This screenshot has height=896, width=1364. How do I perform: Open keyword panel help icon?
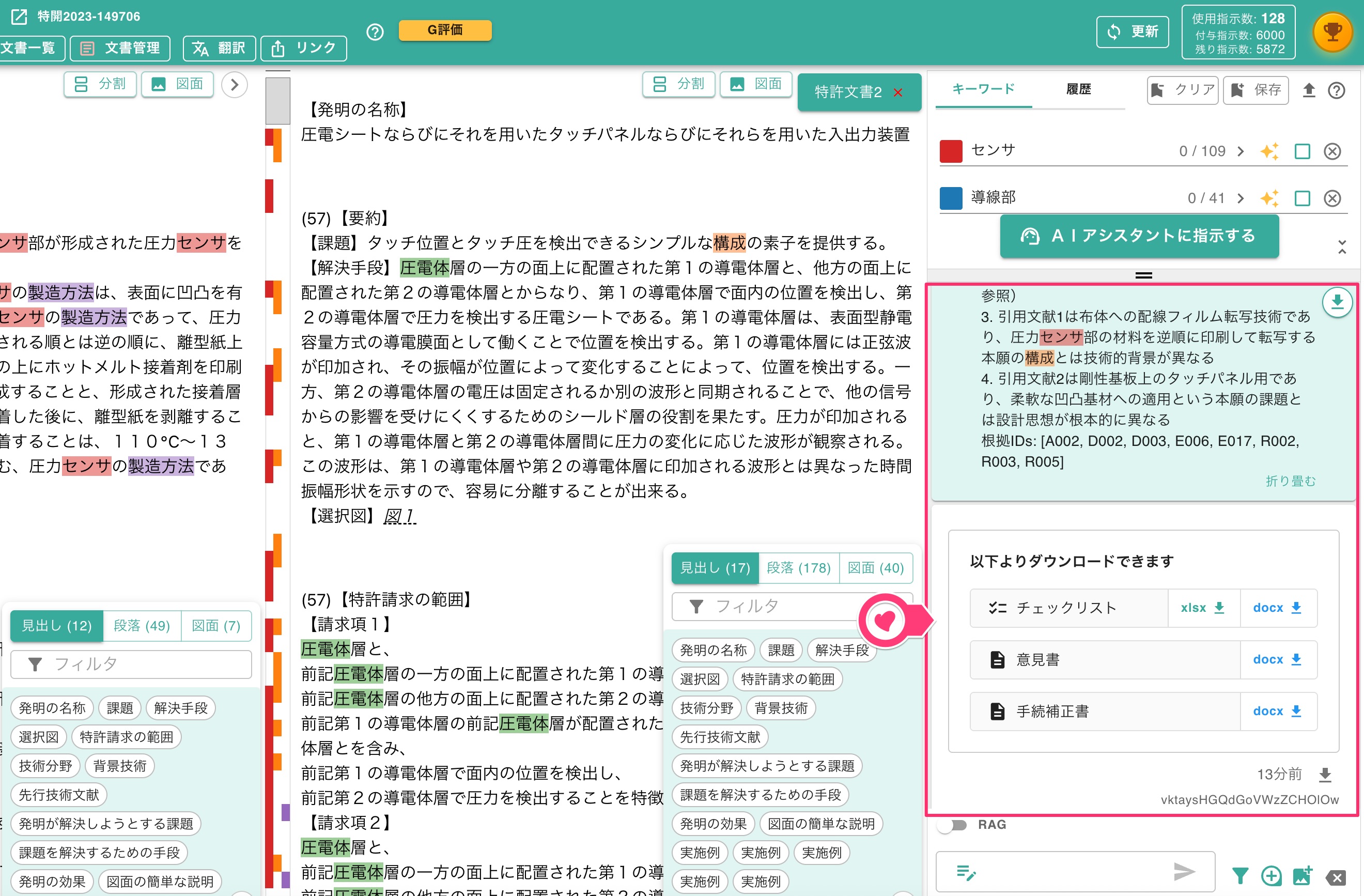point(1337,90)
